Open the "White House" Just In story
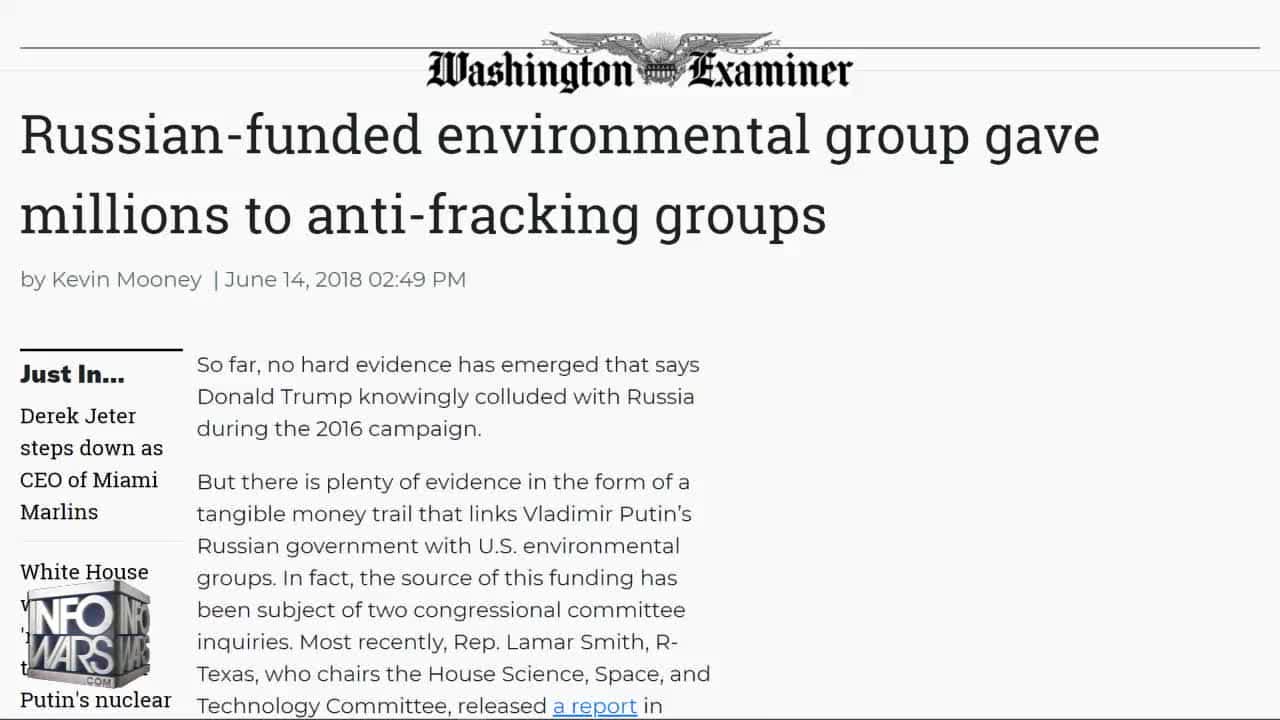The image size is (1280, 720). coord(84,572)
